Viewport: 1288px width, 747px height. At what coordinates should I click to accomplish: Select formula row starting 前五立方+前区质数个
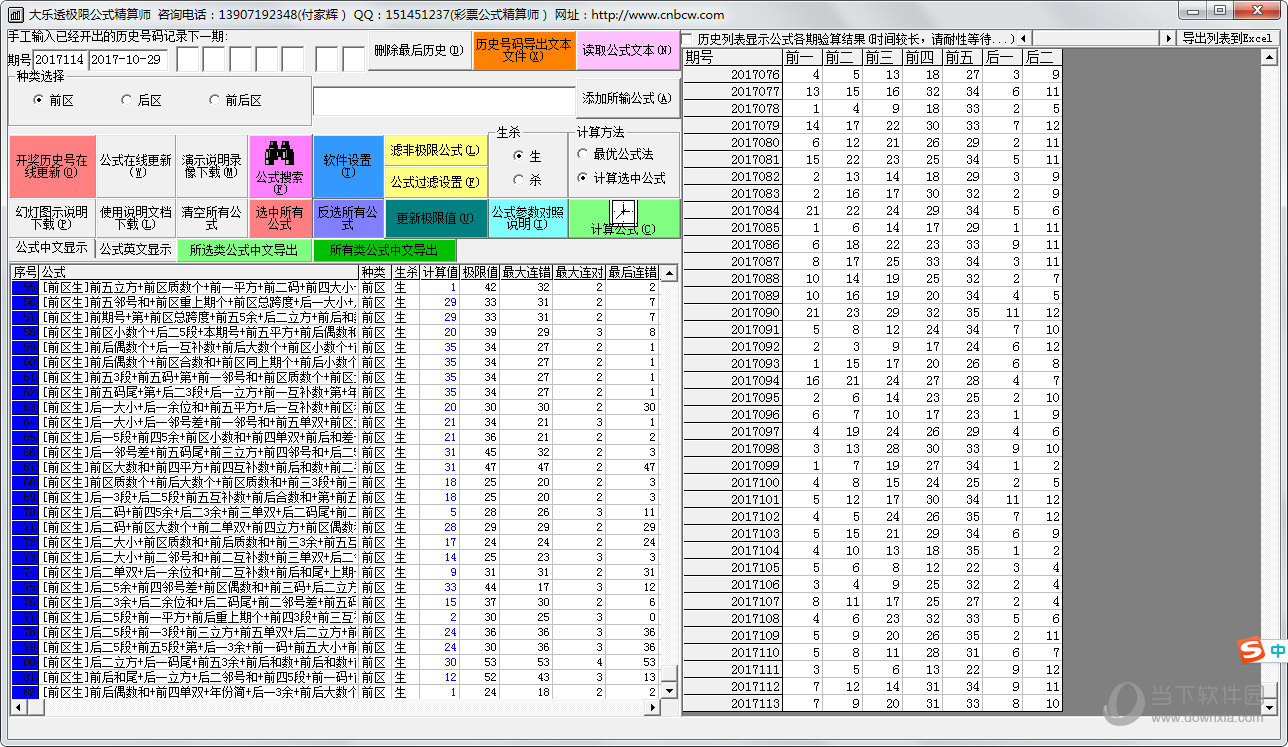(335, 288)
